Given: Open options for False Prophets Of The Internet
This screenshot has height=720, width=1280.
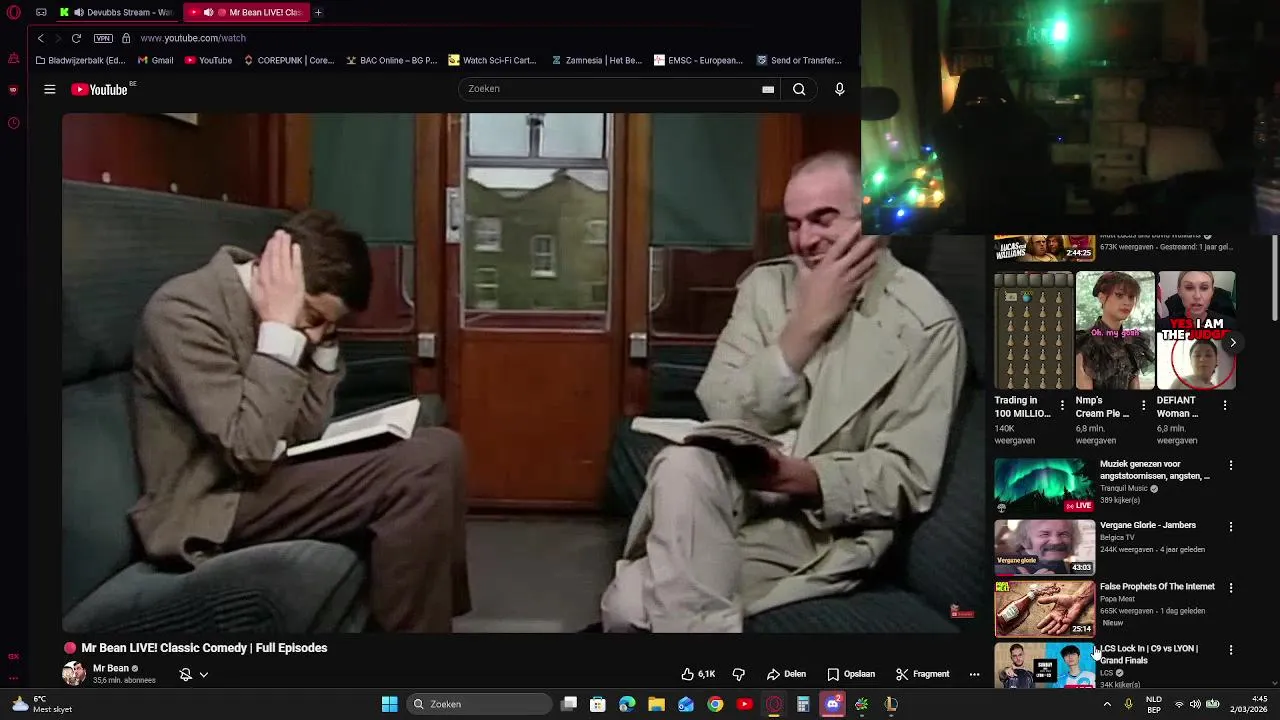Looking at the screenshot, I should (x=1231, y=588).
